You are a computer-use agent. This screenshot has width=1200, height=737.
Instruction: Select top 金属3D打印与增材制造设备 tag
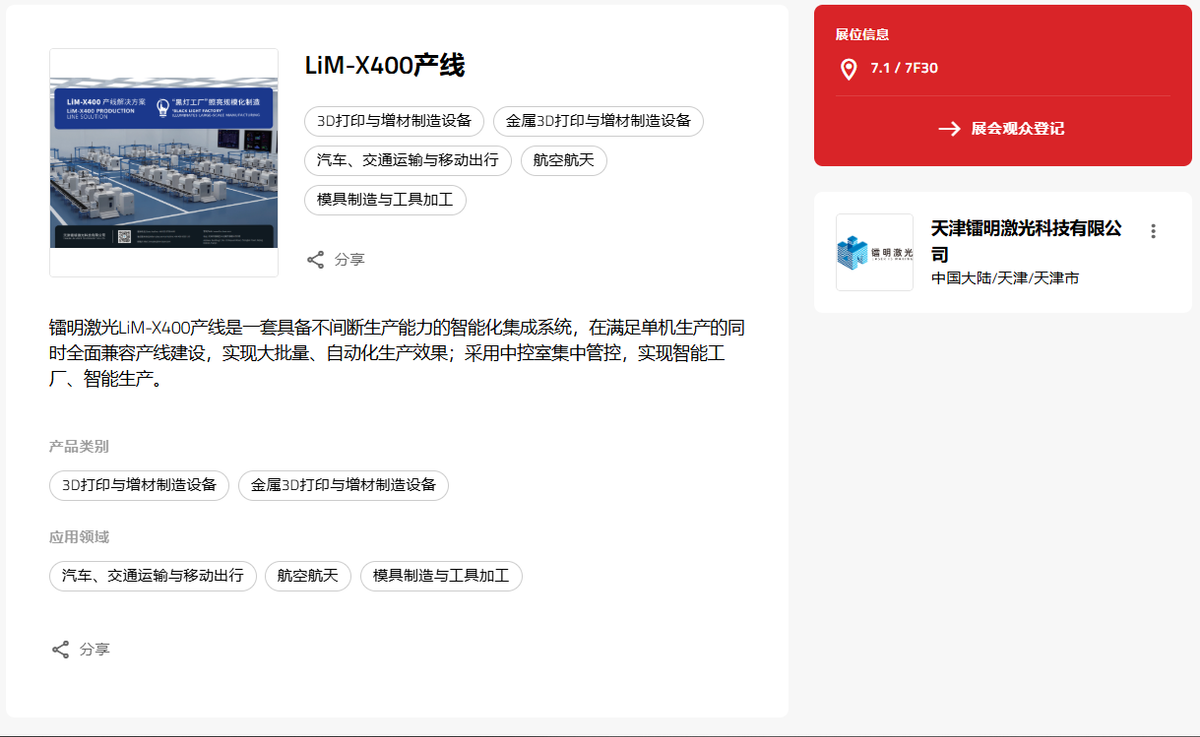tap(598, 121)
